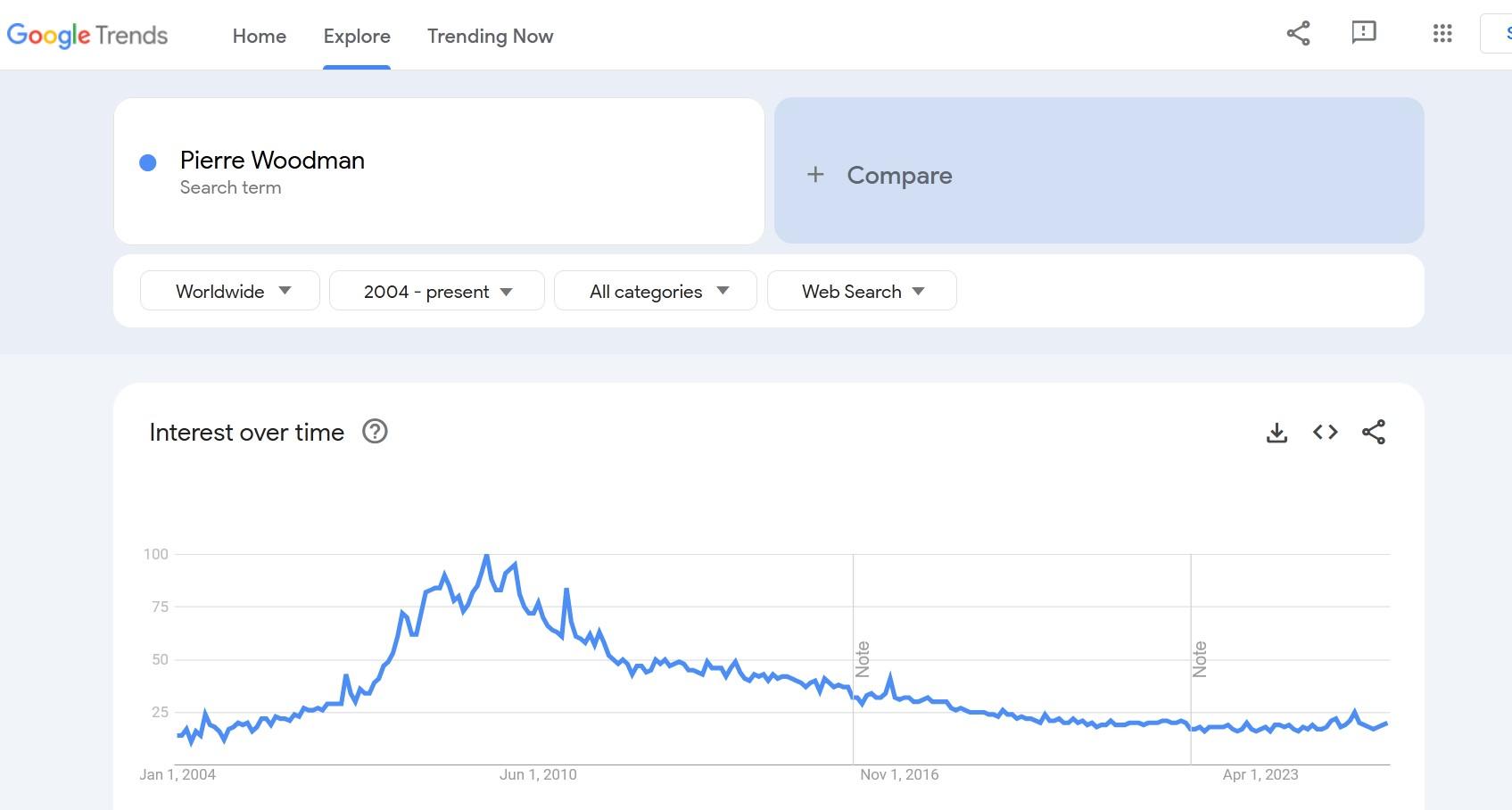Click the Note marker near Nov 2016
This screenshot has height=810, width=1512.
click(x=862, y=659)
